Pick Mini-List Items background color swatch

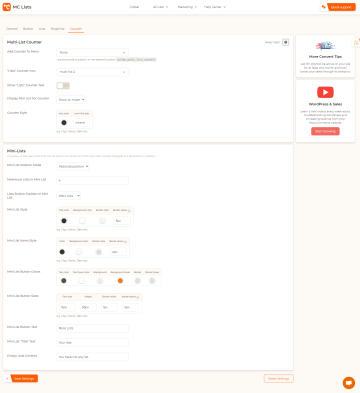point(79,252)
